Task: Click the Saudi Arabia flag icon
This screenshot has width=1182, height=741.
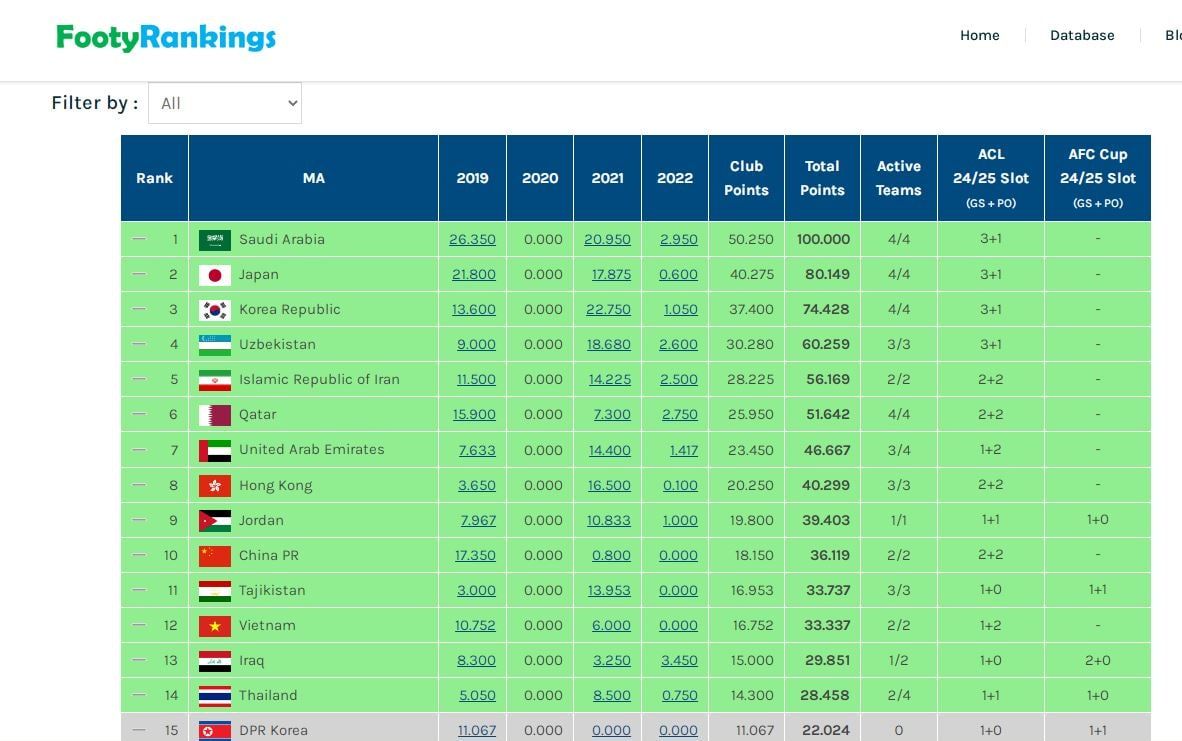Action: [x=214, y=240]
